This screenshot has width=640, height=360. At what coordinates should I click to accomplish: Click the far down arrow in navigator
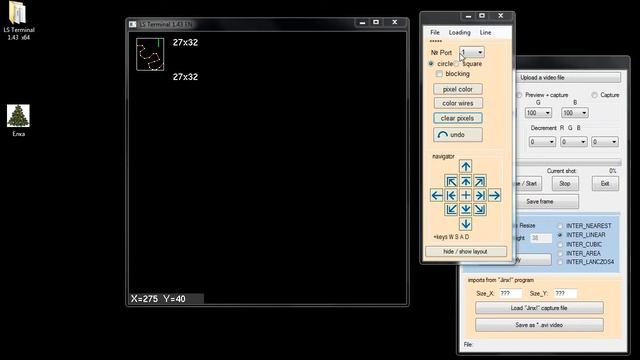(465, 224)
